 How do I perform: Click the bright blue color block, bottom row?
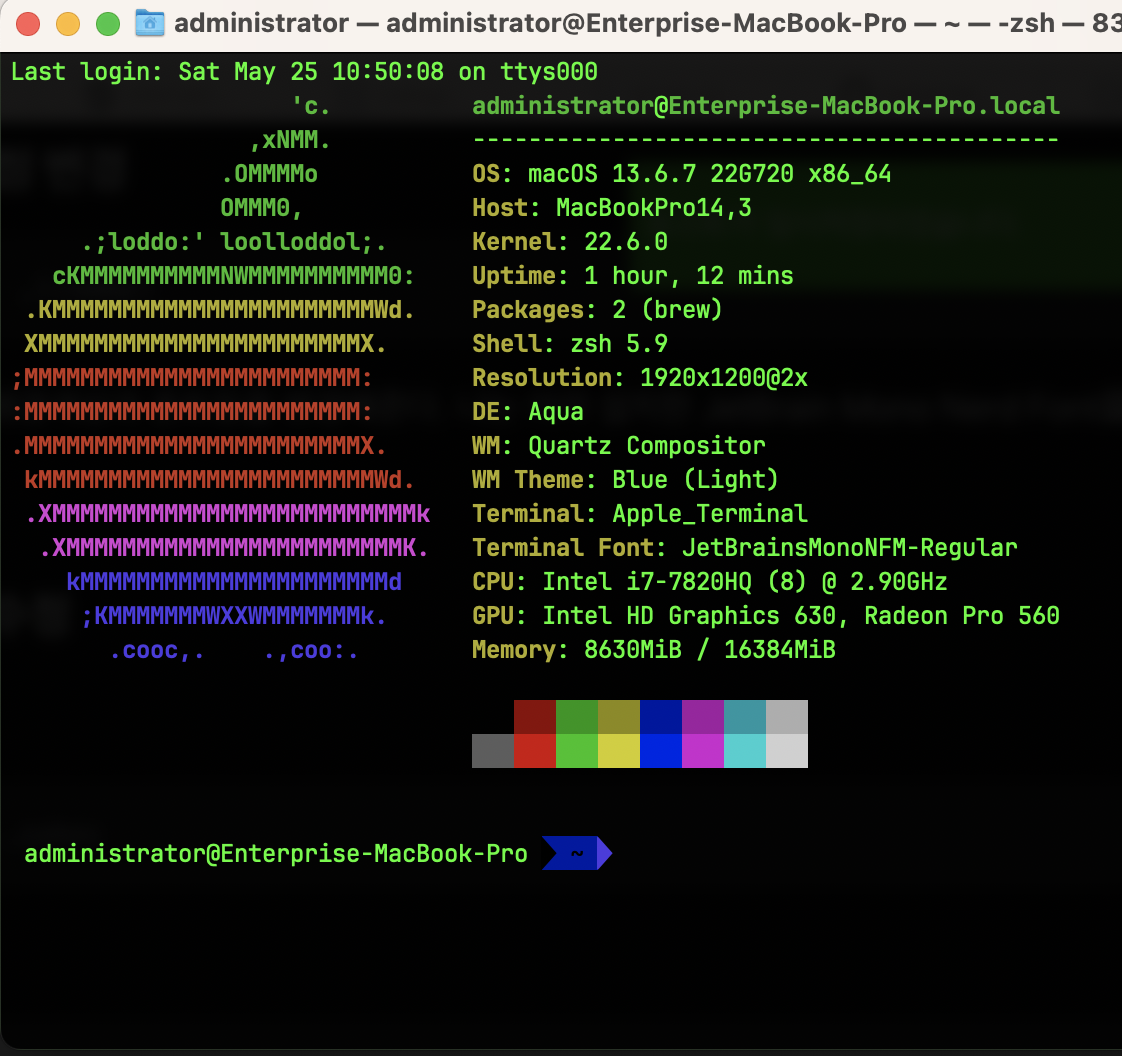coord(660,751)
